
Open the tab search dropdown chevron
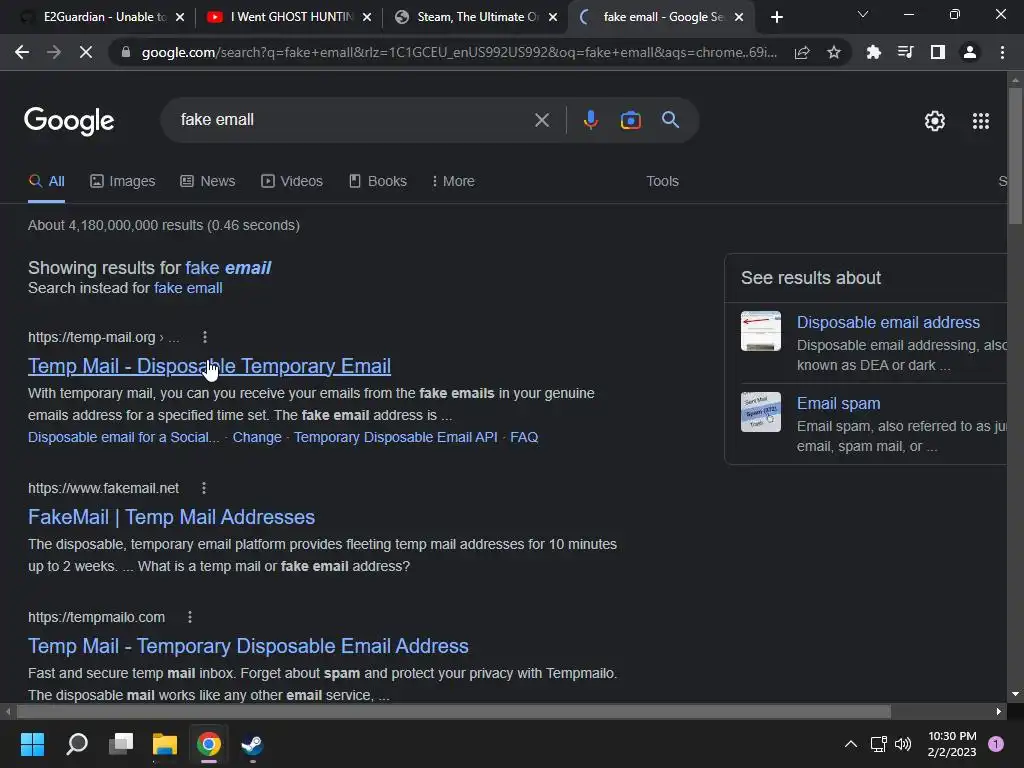click(863, 14)
